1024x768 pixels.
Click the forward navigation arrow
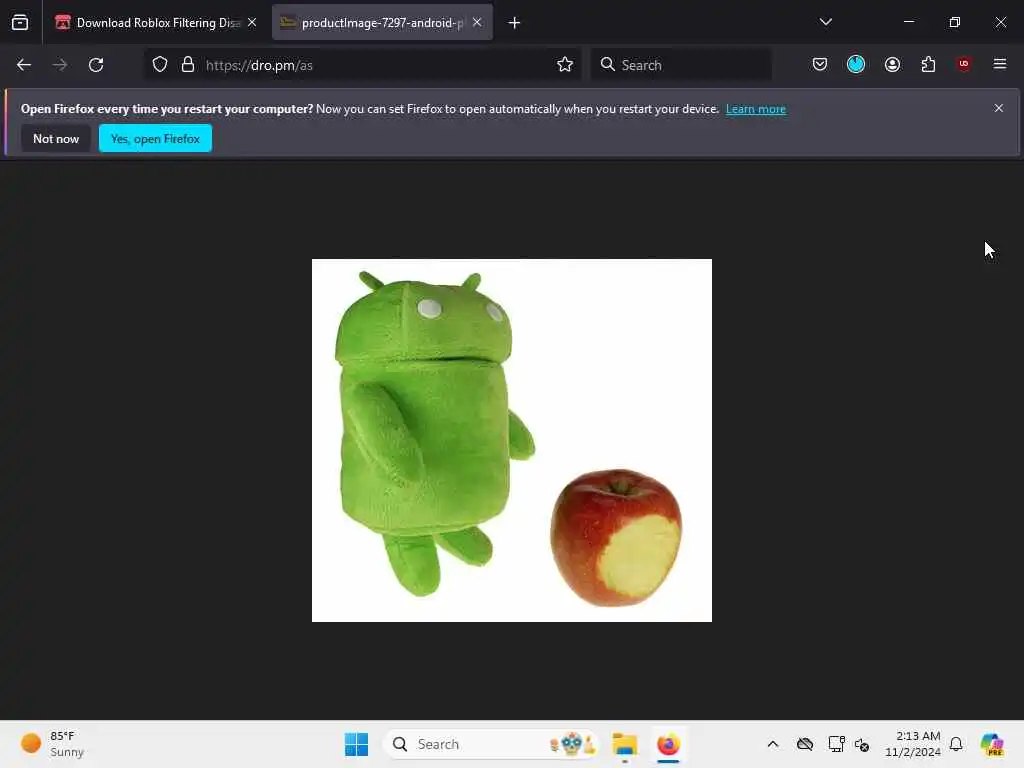[59, 65]
